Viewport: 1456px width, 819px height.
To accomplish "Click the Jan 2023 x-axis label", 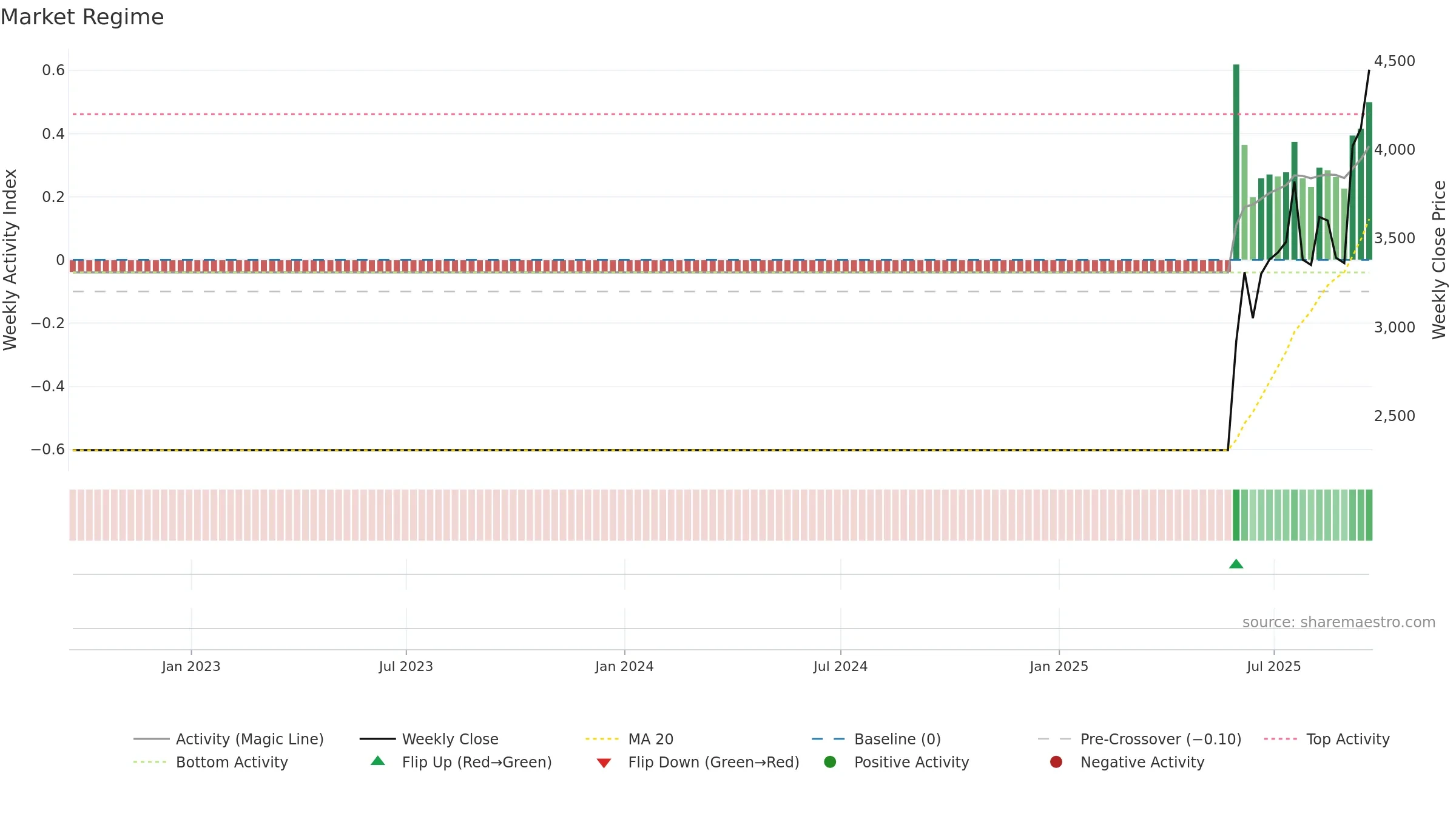I will (191, 666).
